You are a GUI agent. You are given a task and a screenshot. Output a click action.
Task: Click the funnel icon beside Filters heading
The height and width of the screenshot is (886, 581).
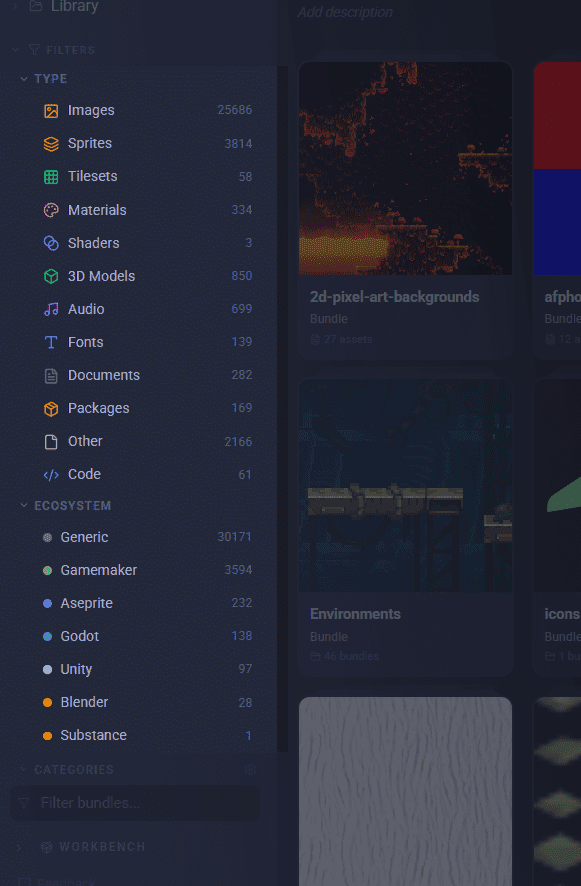(x=34, y=50)
